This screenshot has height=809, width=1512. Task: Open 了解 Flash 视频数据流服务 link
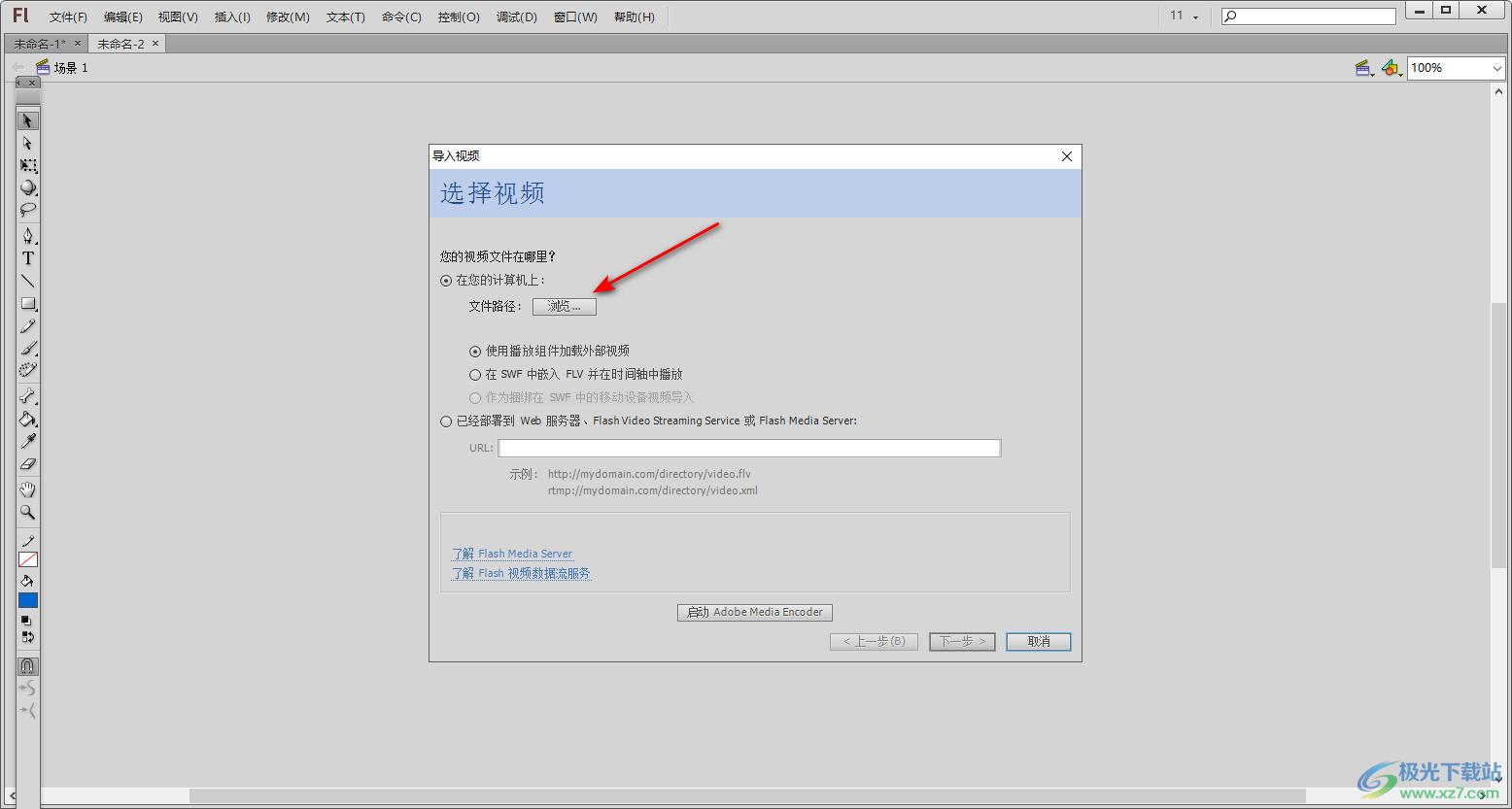(521, 574)
